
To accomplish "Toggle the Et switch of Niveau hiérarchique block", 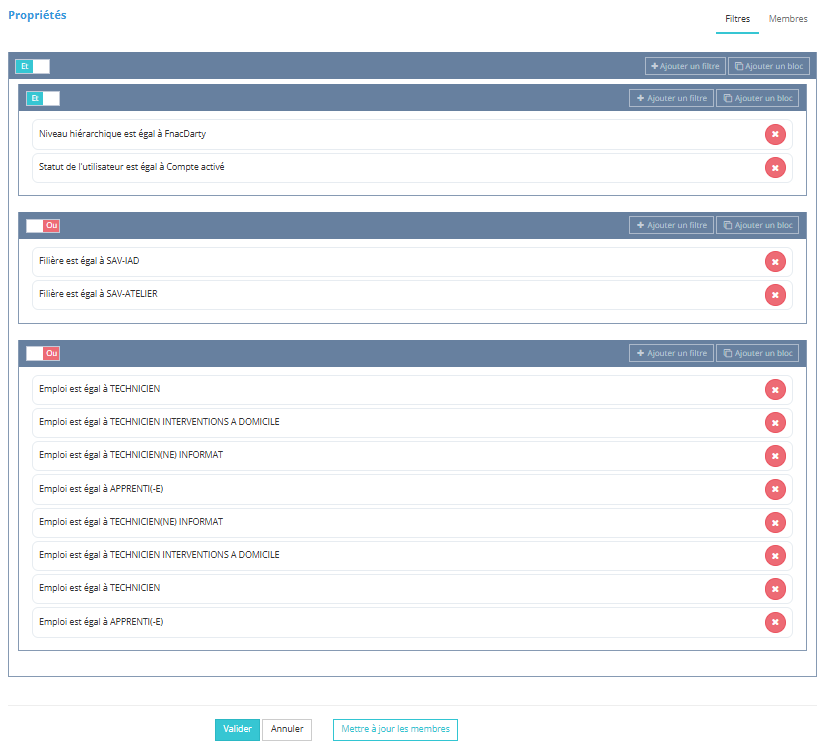I will [43, 98].
